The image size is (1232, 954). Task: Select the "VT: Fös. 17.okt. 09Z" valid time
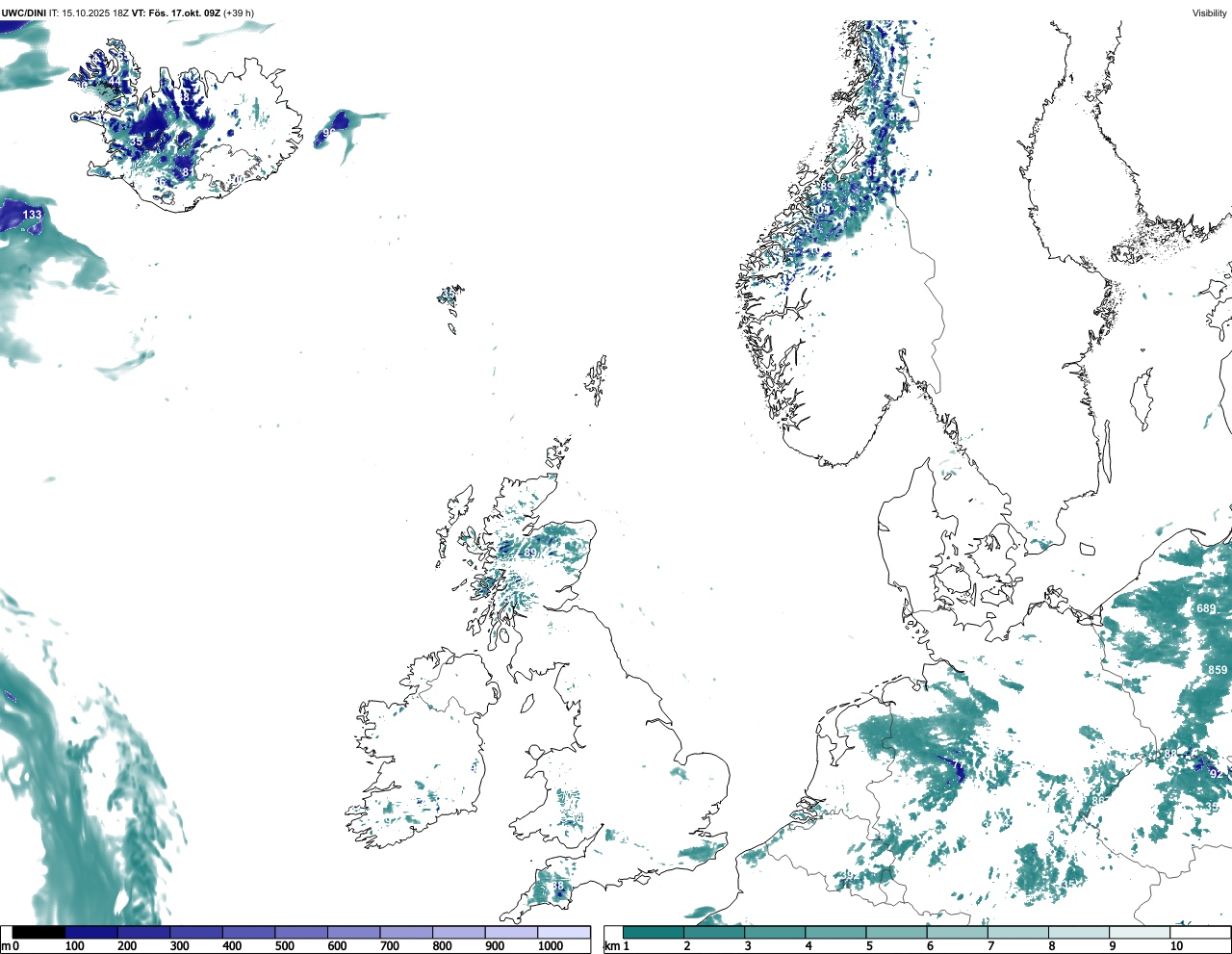176,13
